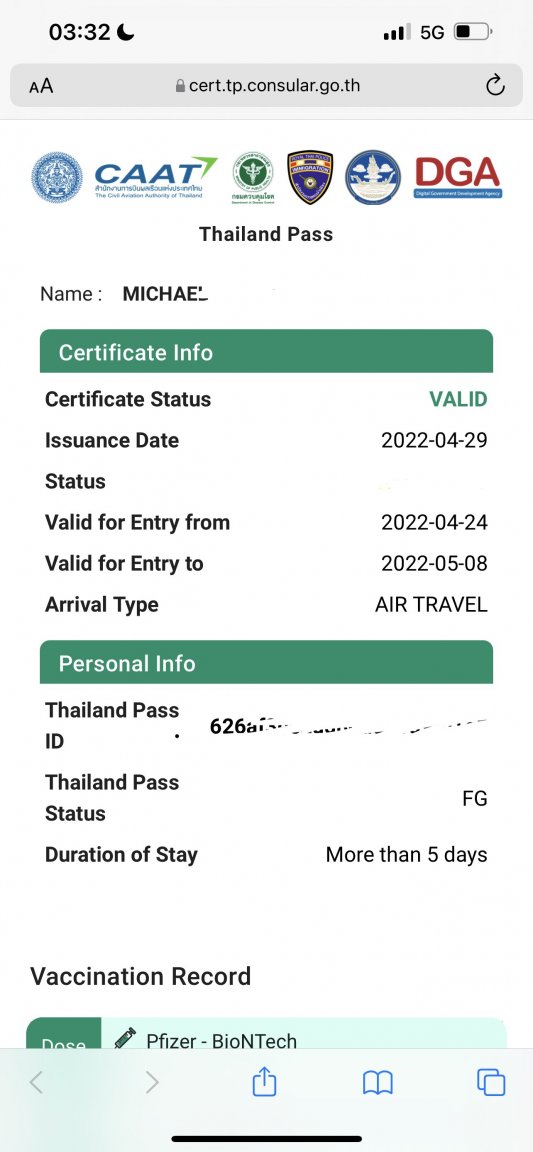
Task: Select the Pfizer - BioNTech dose entry
Action: click(266, 1033)
